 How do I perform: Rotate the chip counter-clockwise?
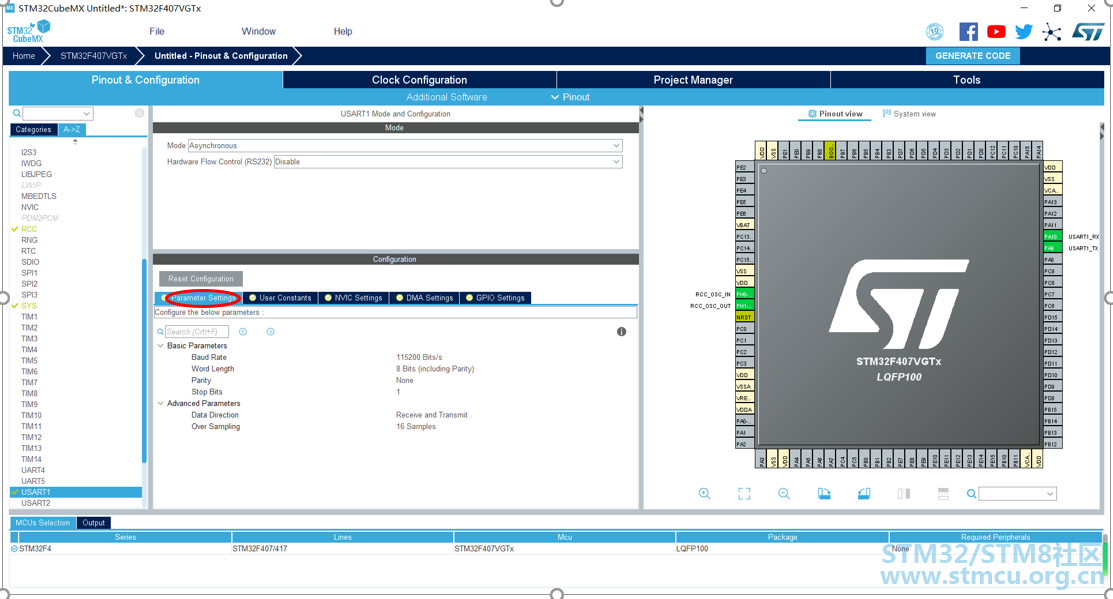[x=864, y=493]
